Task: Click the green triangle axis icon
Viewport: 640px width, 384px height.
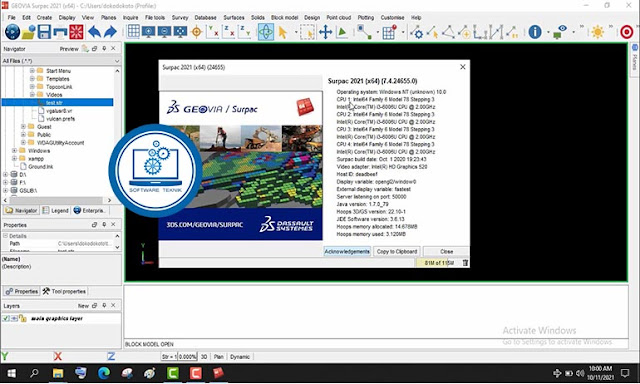Action: pyautogui.click(x=342, y=32)
